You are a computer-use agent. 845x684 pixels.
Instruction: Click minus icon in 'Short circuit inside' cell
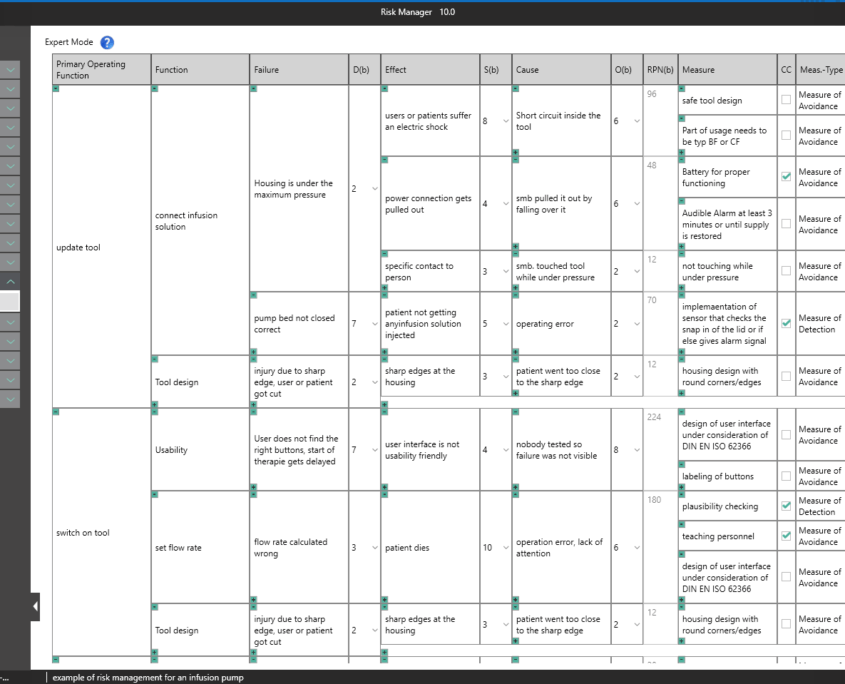[x=516, y=89]
